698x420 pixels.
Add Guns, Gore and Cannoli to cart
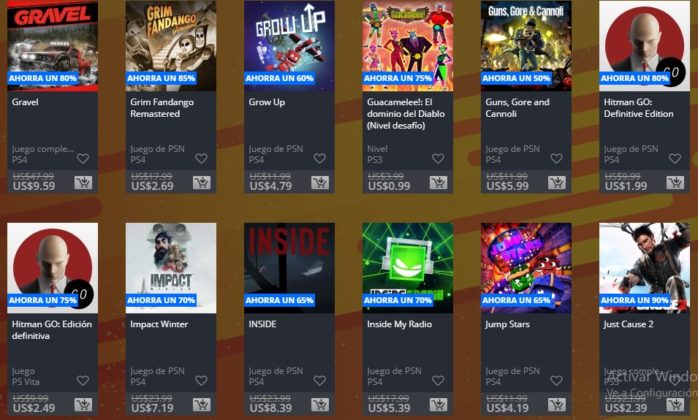click(x=557, y=183)
